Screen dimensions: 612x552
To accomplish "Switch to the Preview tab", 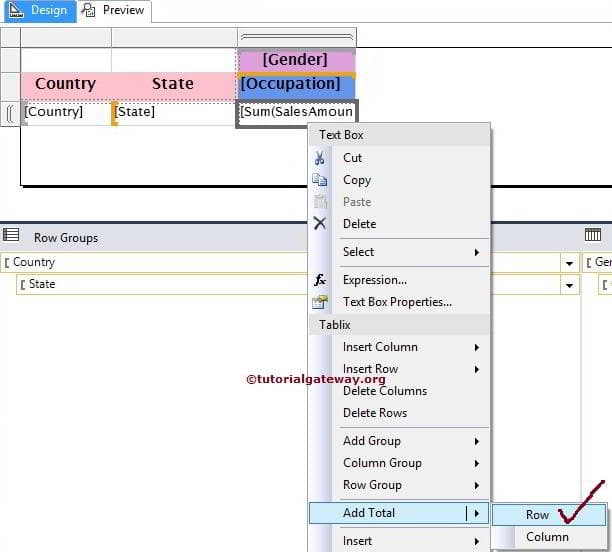I will coord(114,11).
